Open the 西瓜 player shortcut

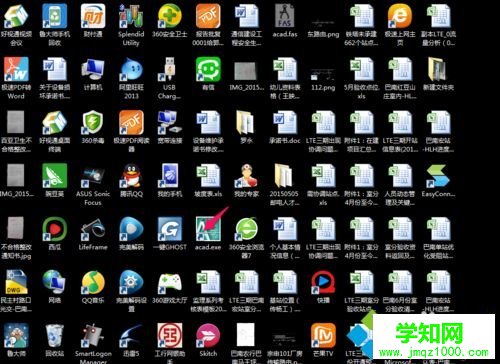54,229
